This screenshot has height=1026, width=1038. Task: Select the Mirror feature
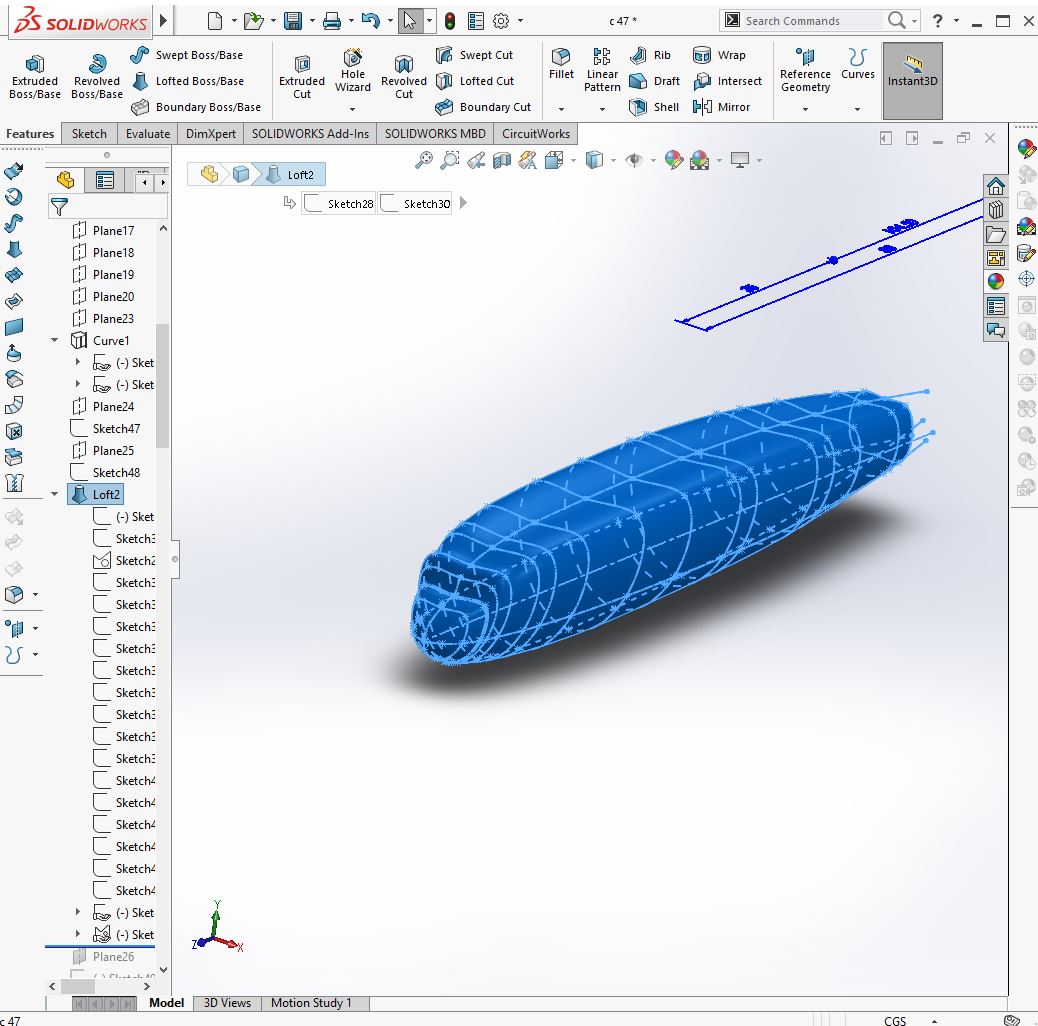pyautogui.click(x=722, y=107)
